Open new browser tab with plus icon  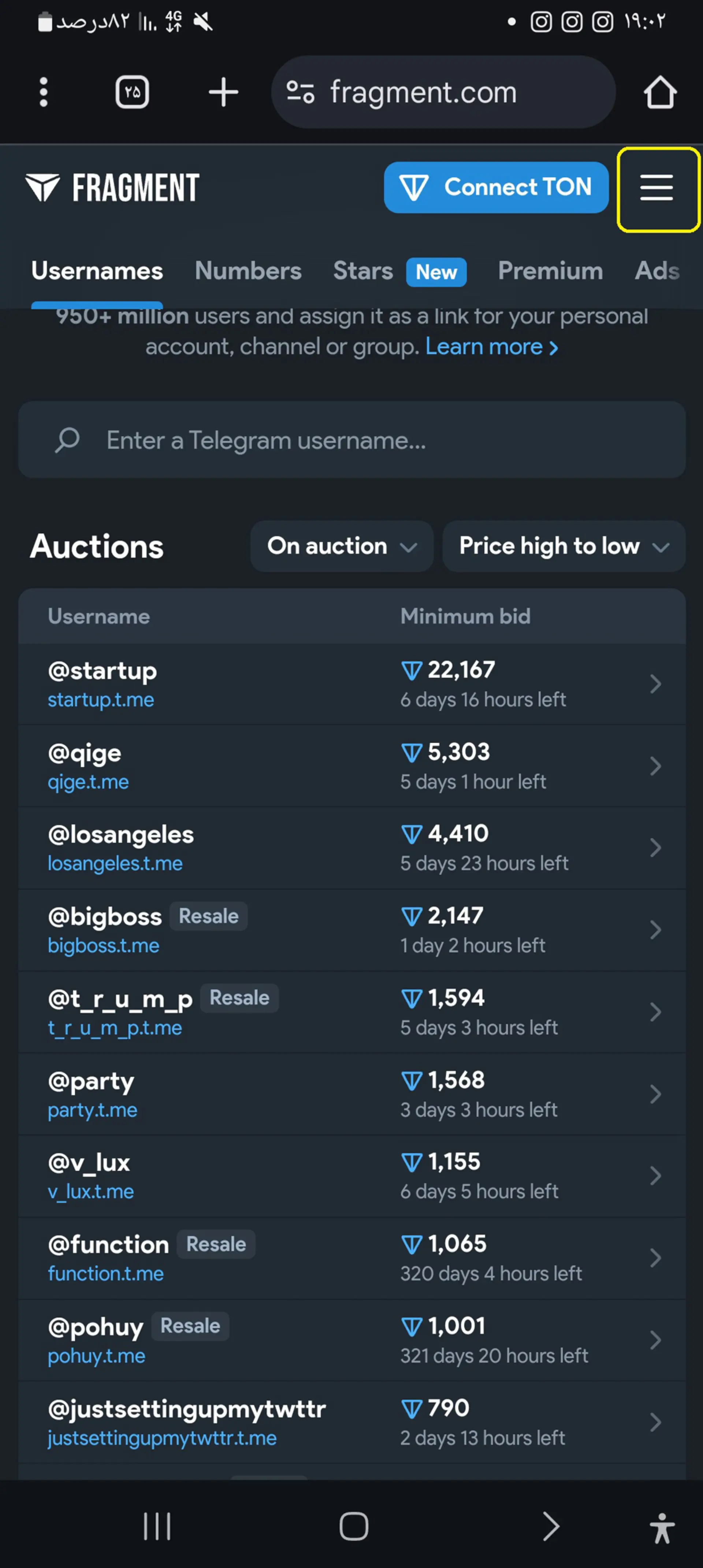223,93
